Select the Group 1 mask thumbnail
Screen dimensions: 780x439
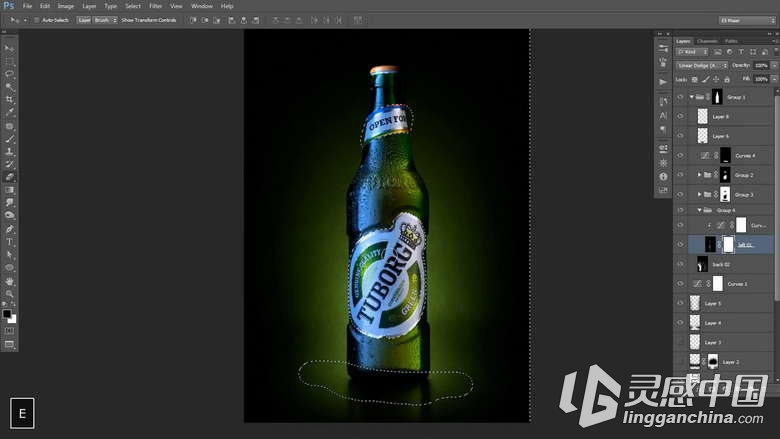coord(717,97)
